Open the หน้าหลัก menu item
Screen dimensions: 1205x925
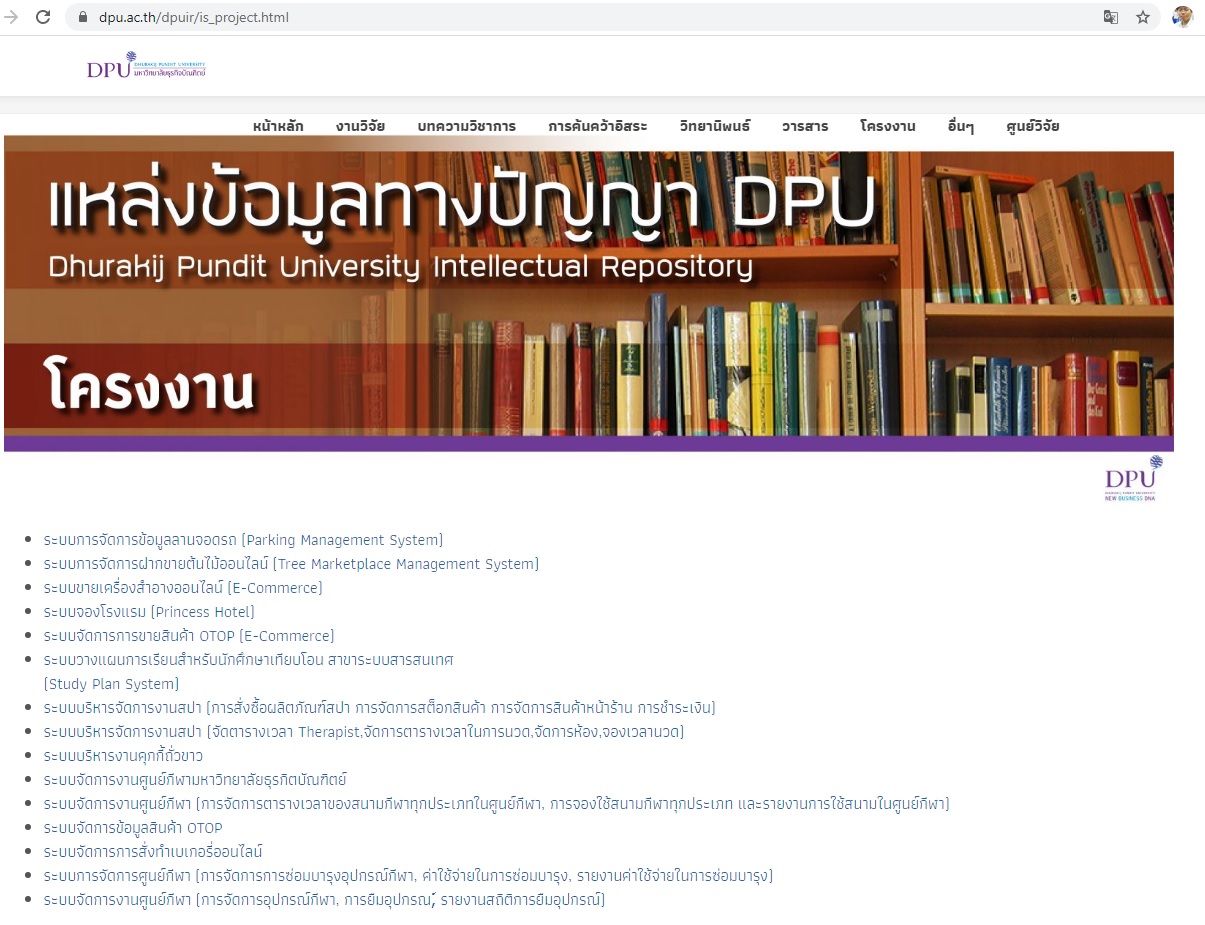(278, 126)
